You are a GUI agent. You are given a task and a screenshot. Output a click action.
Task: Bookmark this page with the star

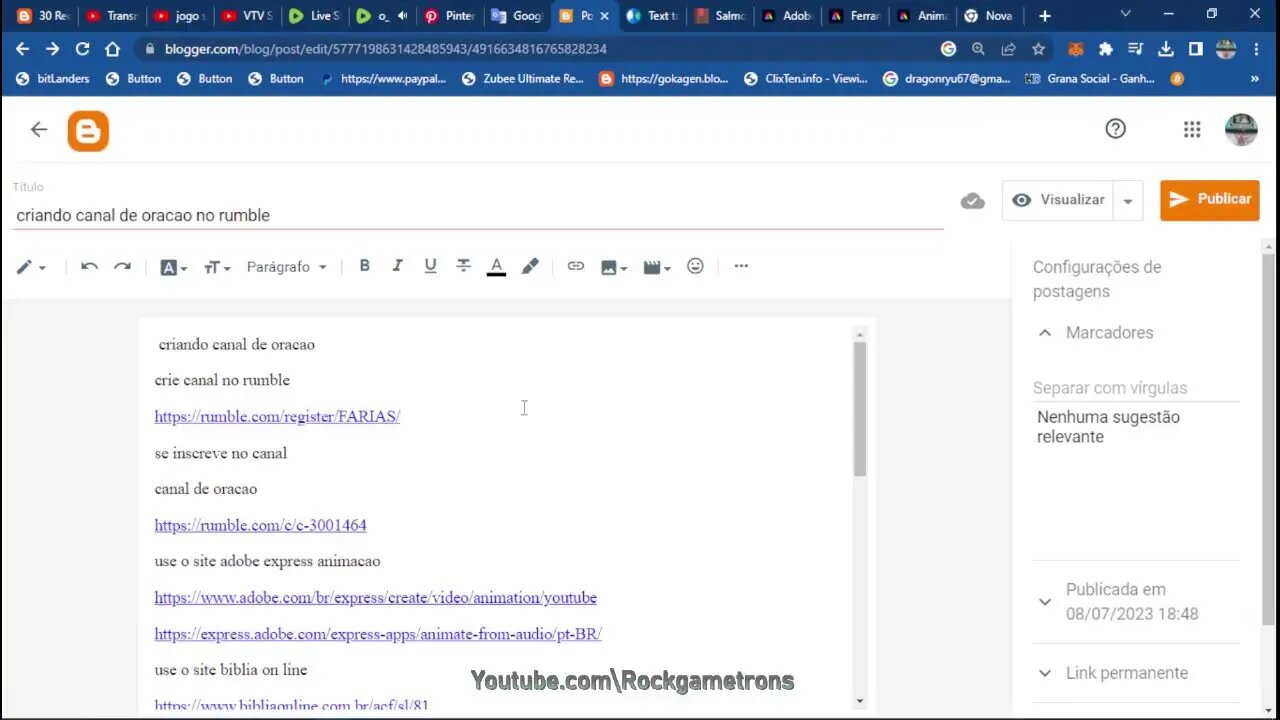(x=1038, y=48)
